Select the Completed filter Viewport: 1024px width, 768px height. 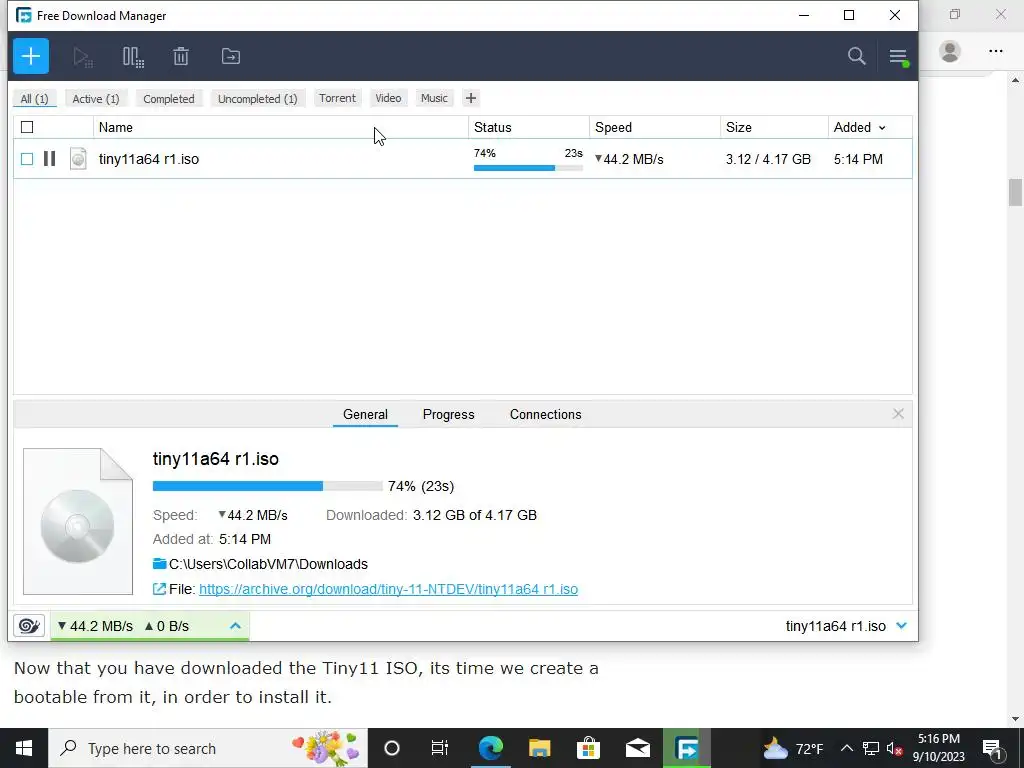(x=169, y=99)
